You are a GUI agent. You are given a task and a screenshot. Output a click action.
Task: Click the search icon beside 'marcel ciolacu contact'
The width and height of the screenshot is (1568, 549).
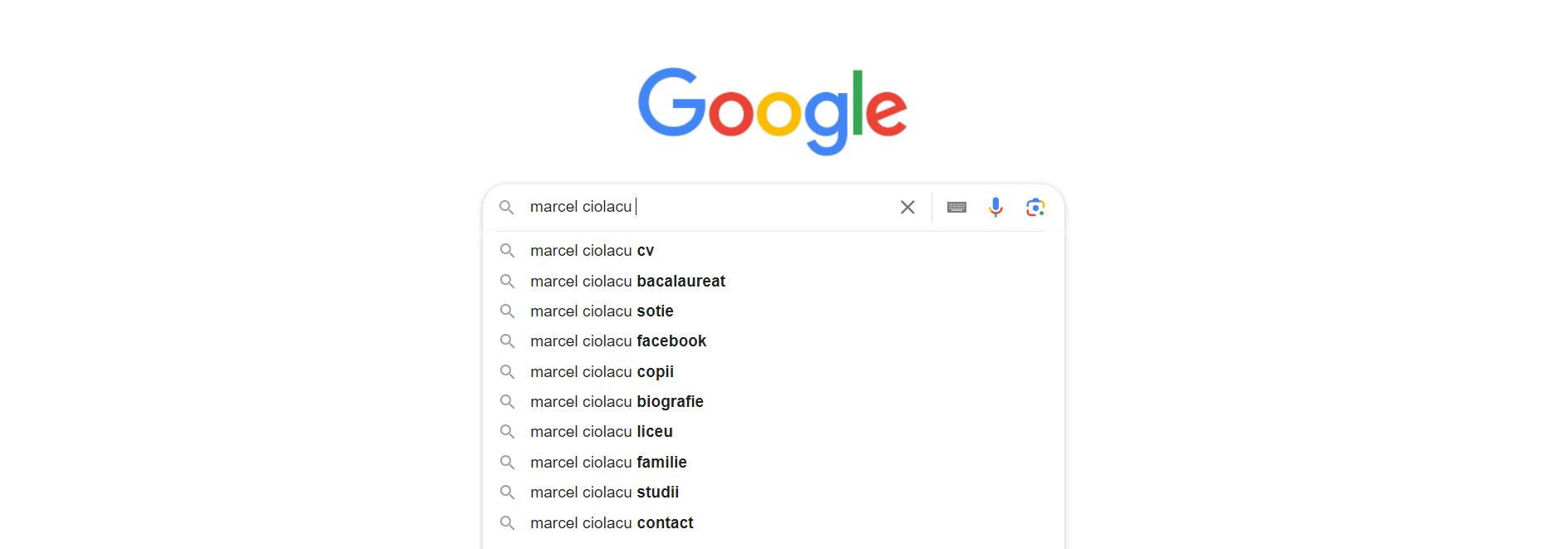click(509, 522)
